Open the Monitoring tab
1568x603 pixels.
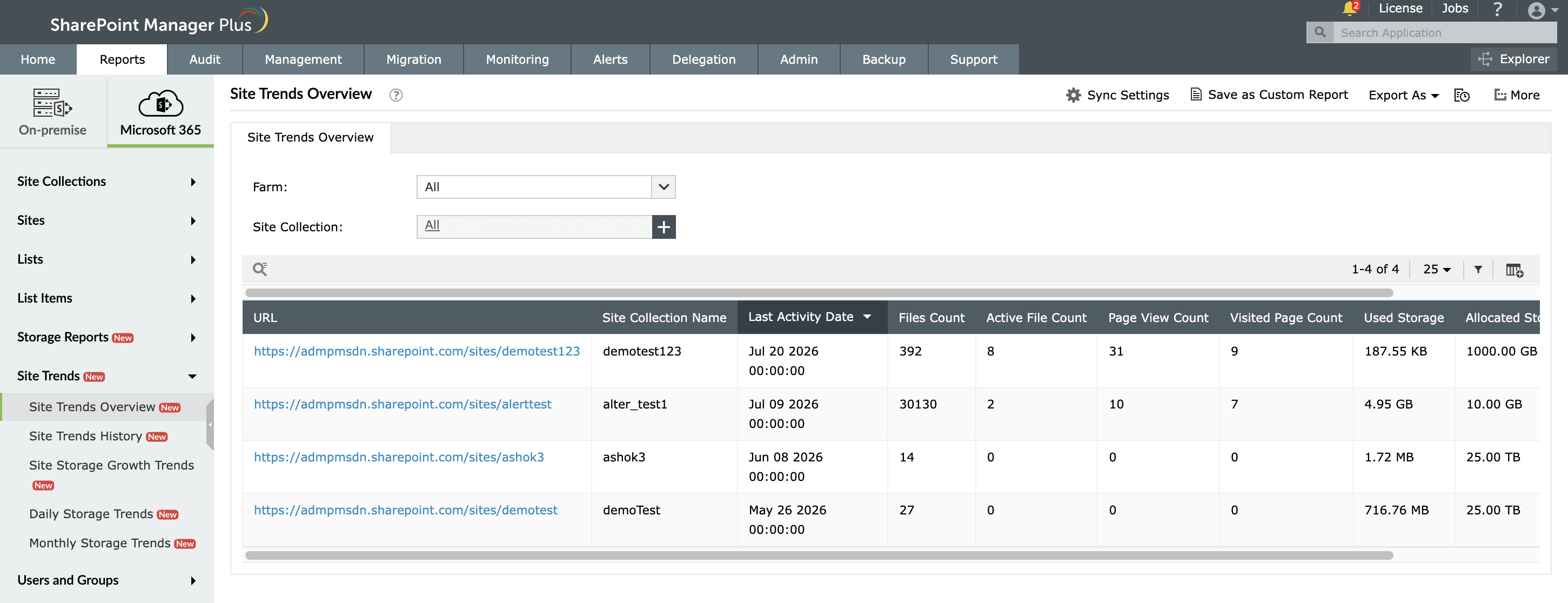(x=518, y=59)
